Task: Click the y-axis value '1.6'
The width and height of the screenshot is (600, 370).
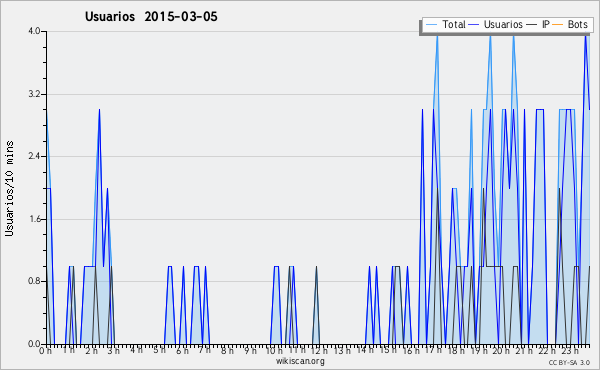Action: (x=34, y=219)
